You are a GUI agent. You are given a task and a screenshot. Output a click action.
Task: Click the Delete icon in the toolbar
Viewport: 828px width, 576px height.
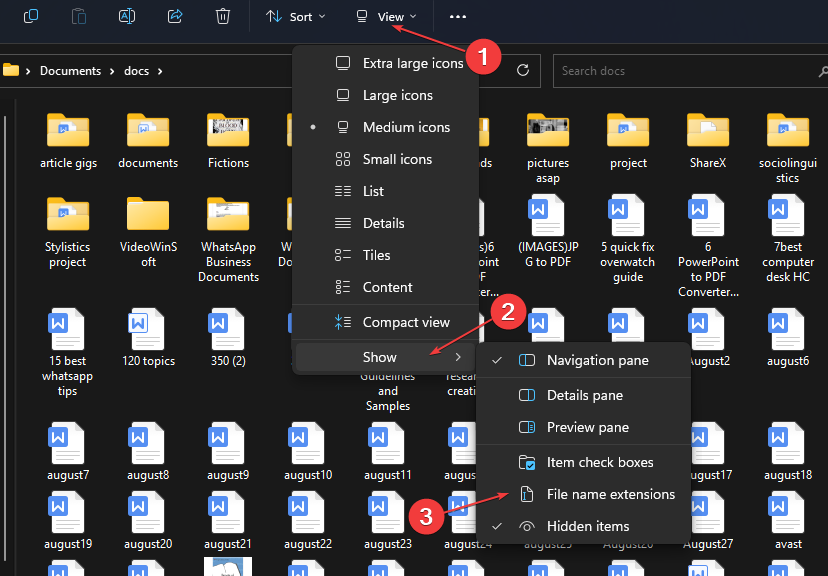click(222, 16)
